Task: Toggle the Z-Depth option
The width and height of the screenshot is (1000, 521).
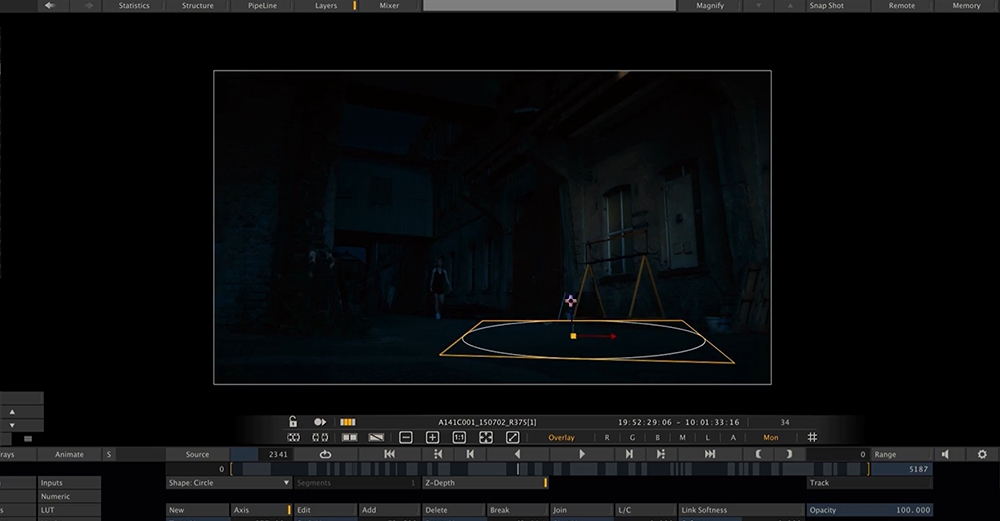Action: (x=485, y=483)
